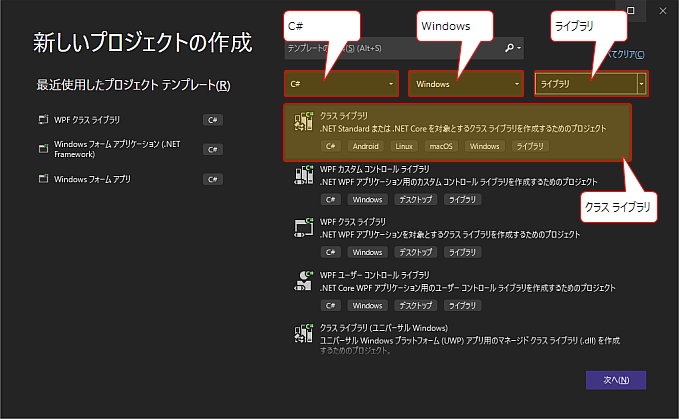679x419 pixels.
Task: Select クラス ライブラリ (ユニバーサル Windows) icon
Action: point(304,334)
